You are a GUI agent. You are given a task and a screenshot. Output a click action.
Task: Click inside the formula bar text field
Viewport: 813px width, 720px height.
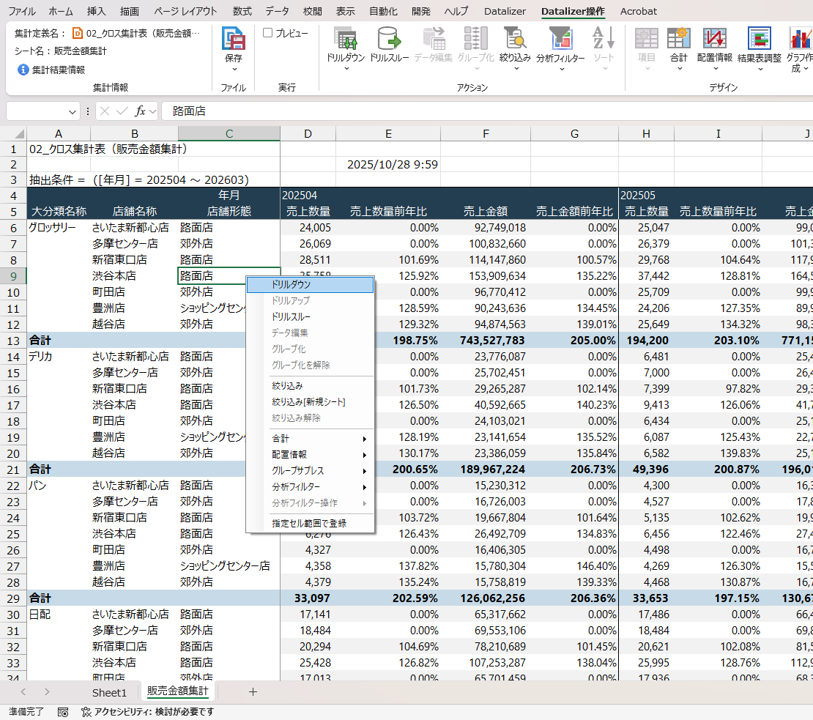click(x=480, y=111)
